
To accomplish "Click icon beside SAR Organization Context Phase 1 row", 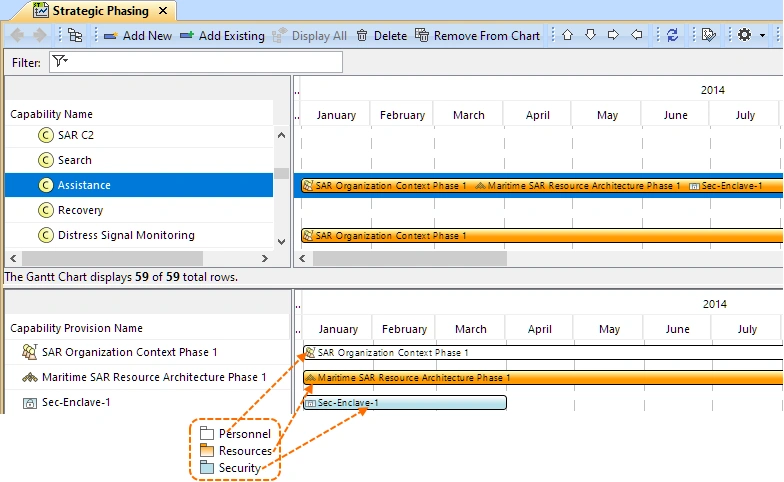I will coord(30,352).
